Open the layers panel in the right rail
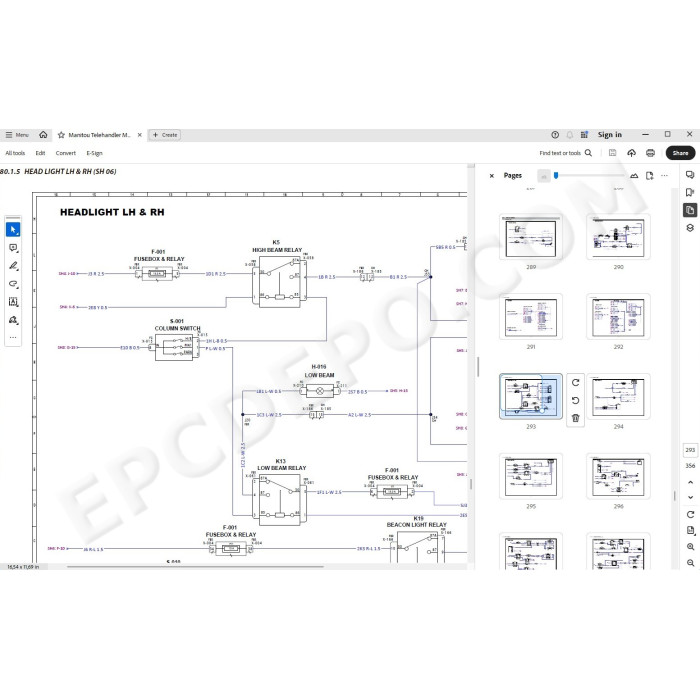Viewport: 700px width, 700px height. 690,228
